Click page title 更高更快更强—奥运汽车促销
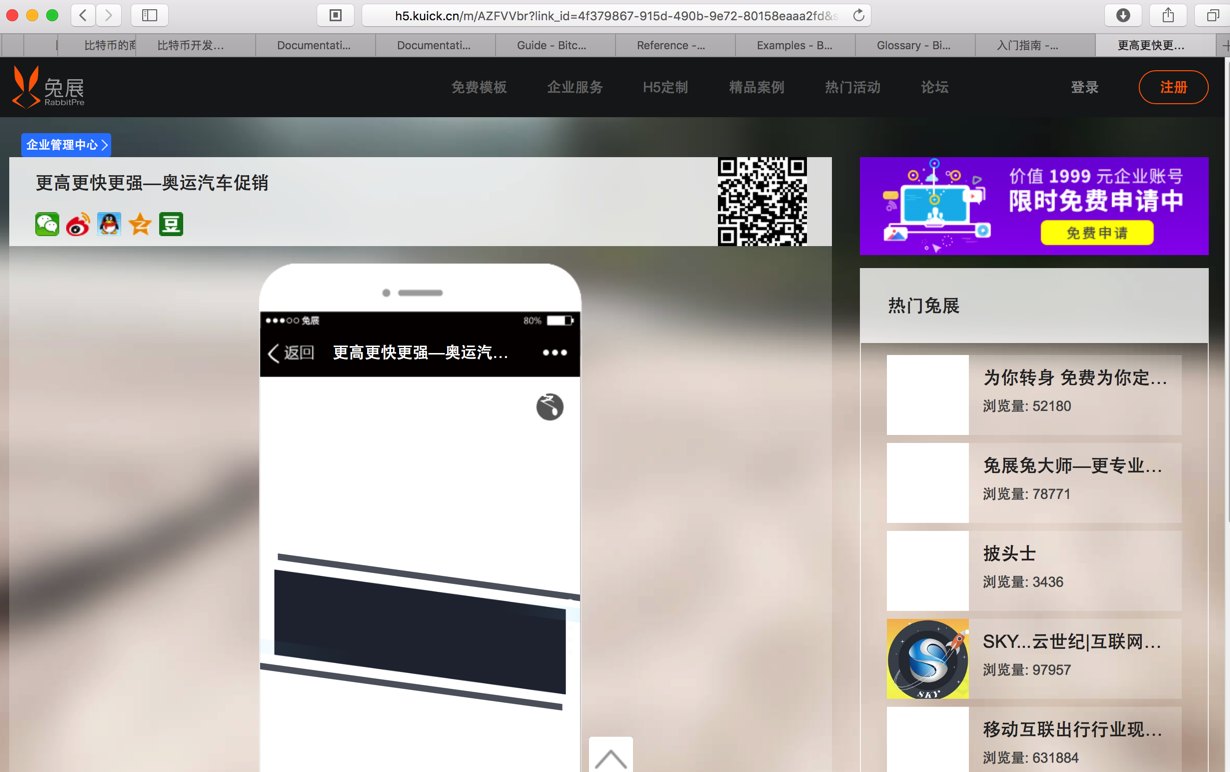 click(152, 183)
